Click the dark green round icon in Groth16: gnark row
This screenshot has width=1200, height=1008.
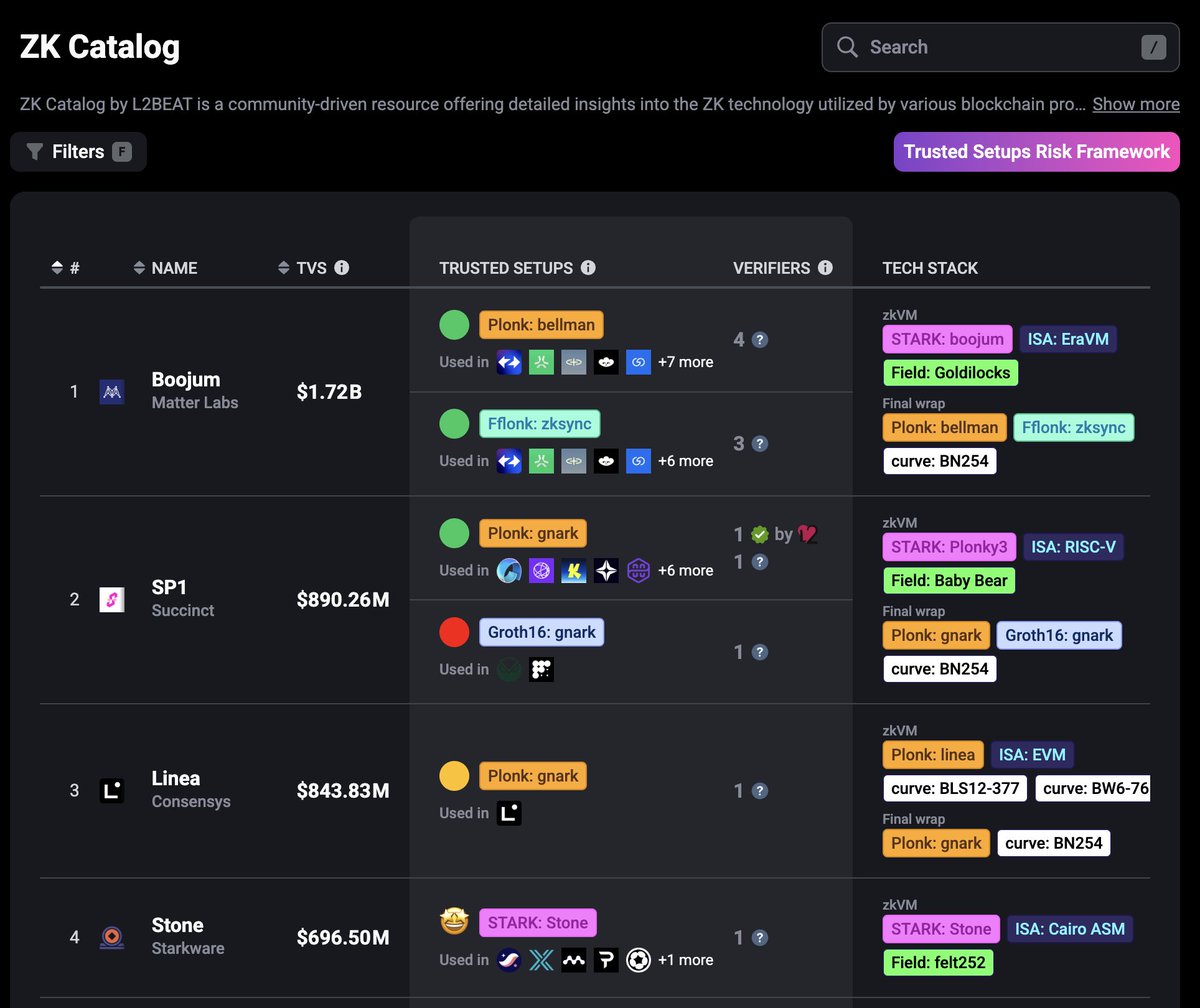click(510, 669)
